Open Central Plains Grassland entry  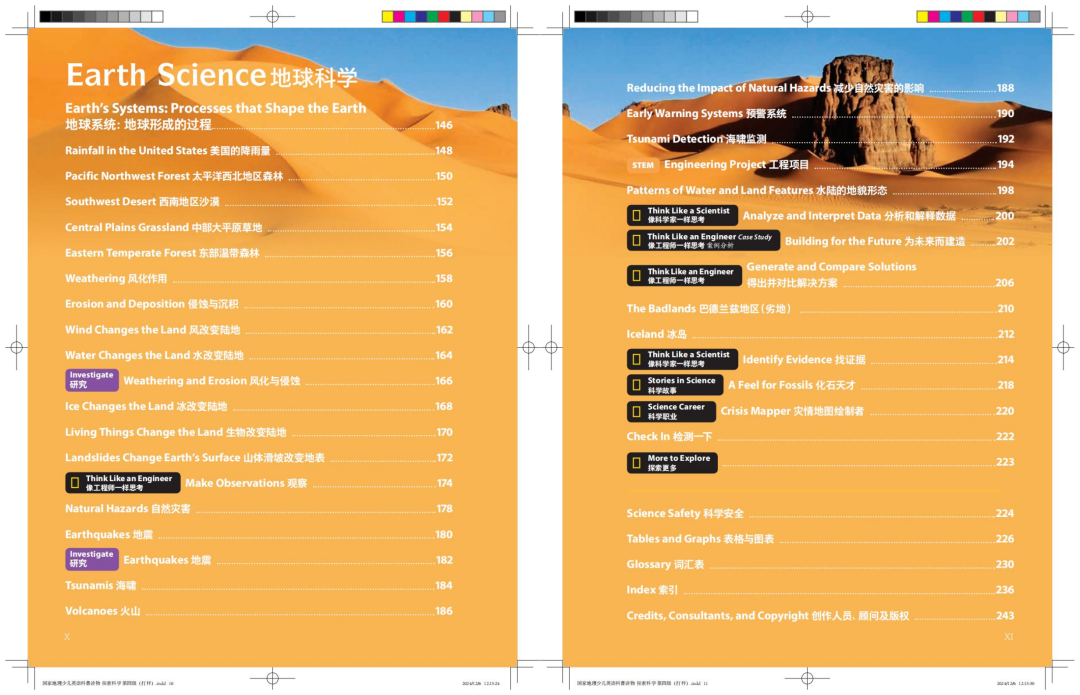164,227
